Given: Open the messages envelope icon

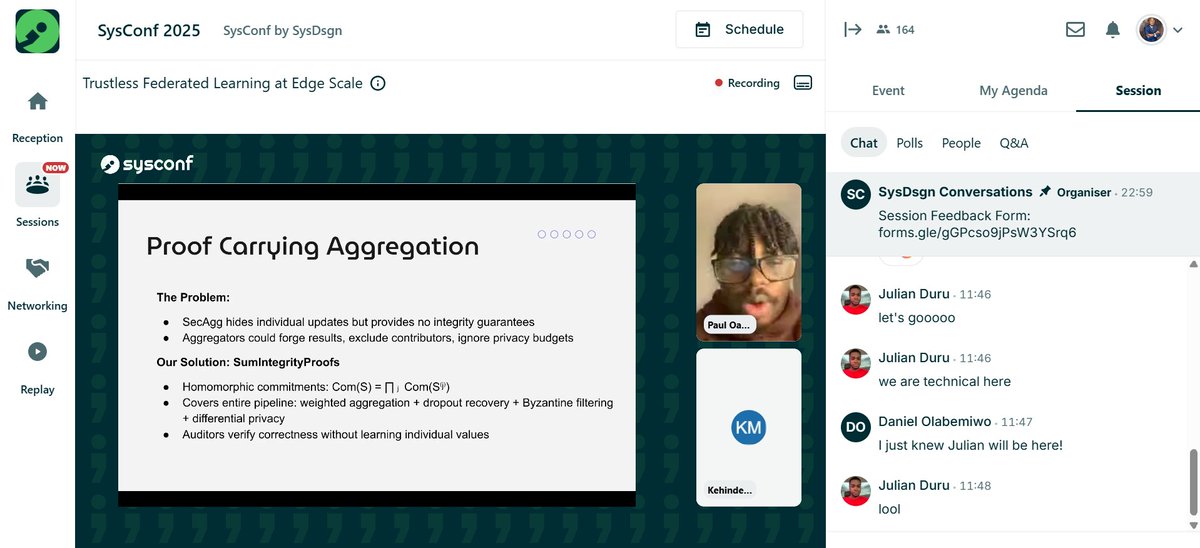Looking at the screenshot, I should [x=1075, y=30].
